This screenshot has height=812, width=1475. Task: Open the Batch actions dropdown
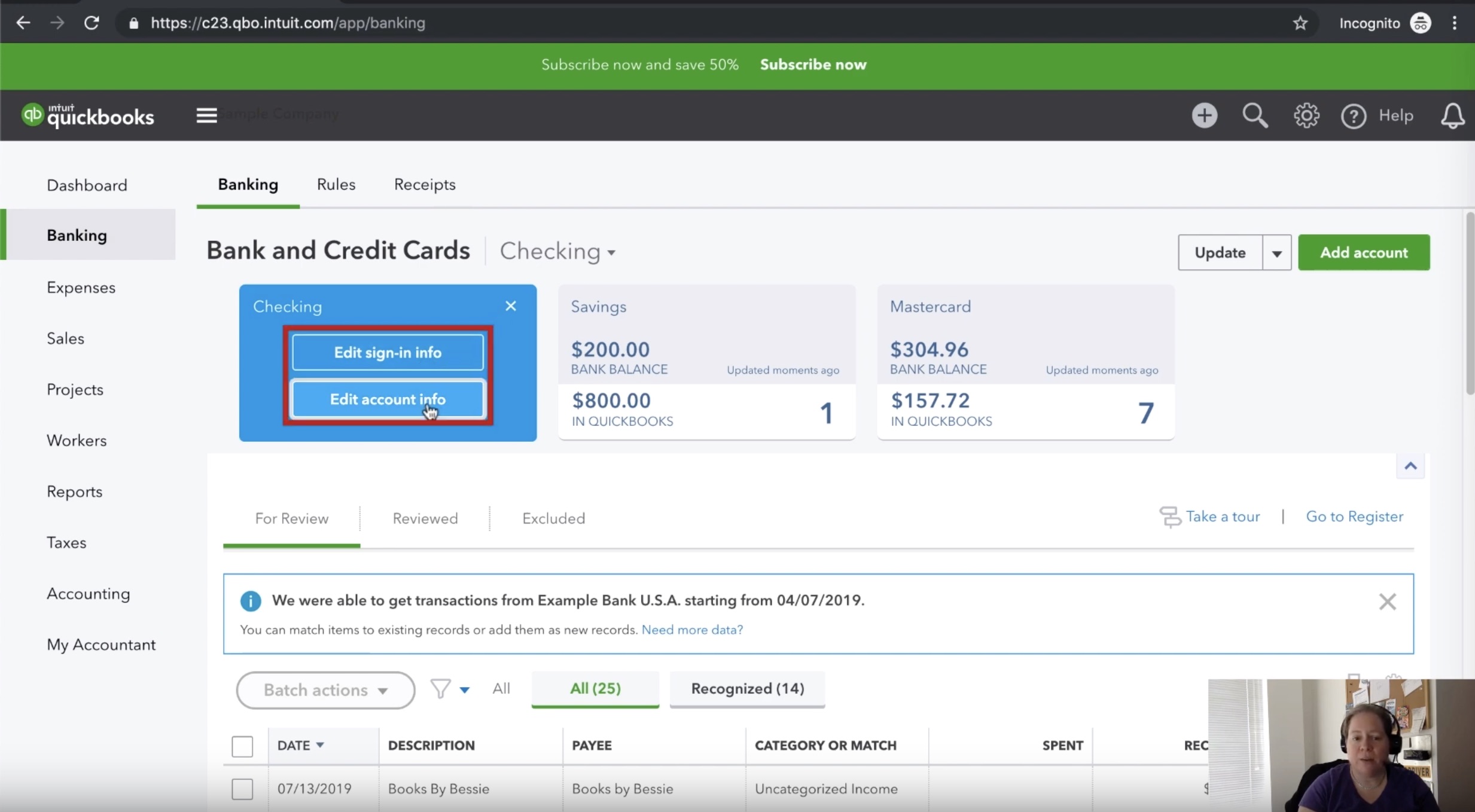[325, 690]
